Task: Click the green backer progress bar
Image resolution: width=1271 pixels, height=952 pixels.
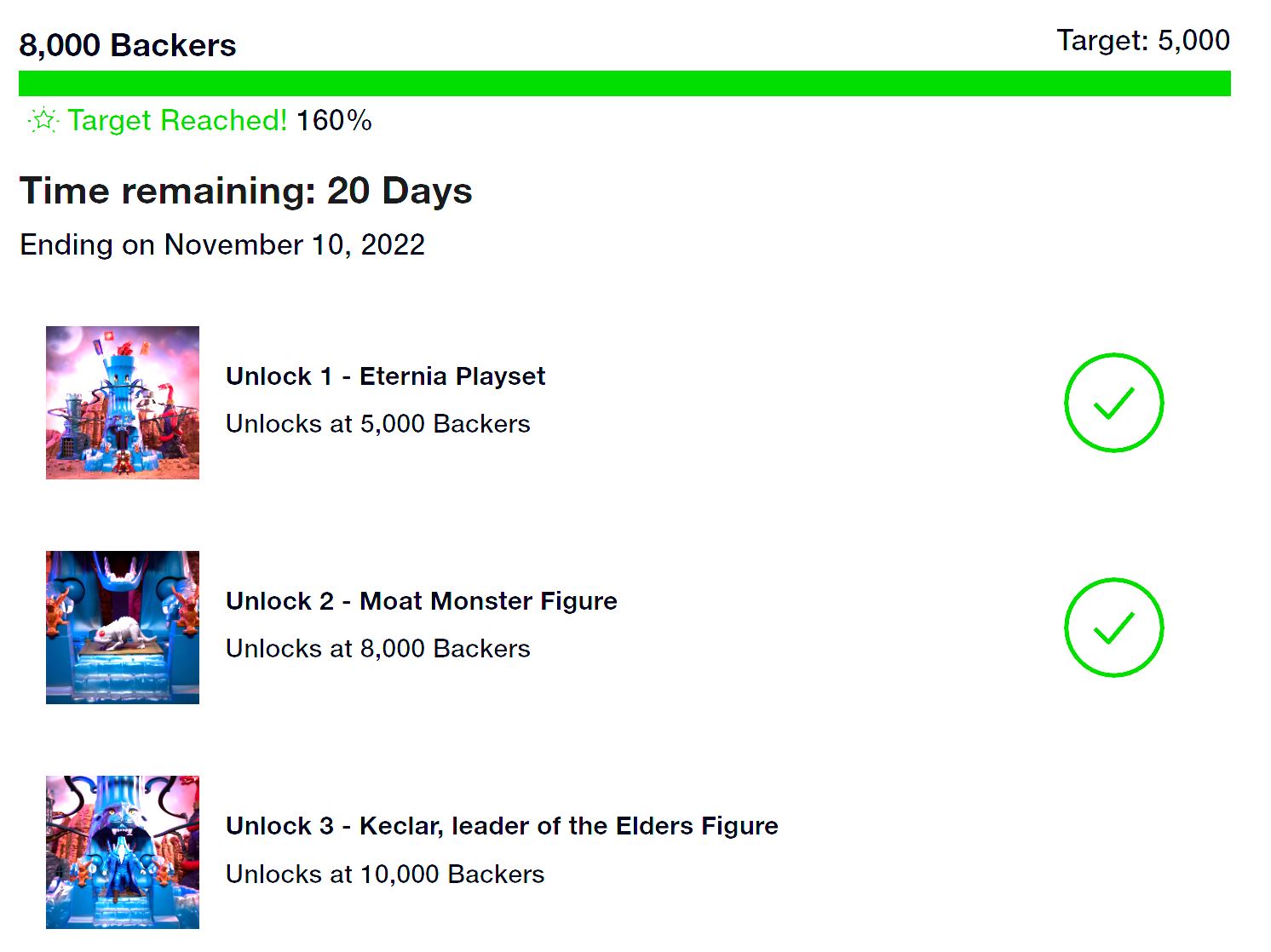Action: (x=624, y=83)
